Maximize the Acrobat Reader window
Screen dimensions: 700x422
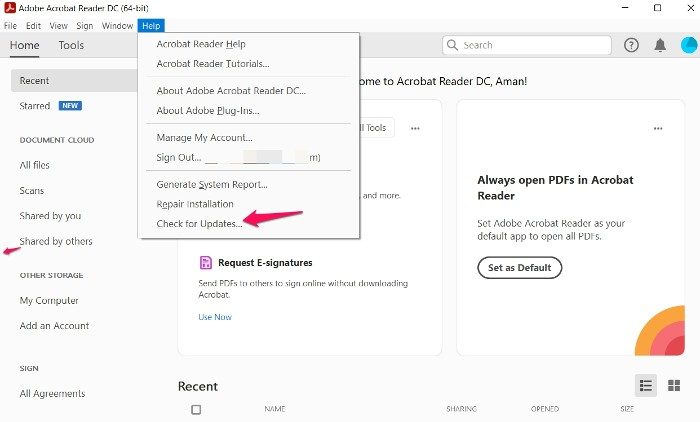point(658,8)
